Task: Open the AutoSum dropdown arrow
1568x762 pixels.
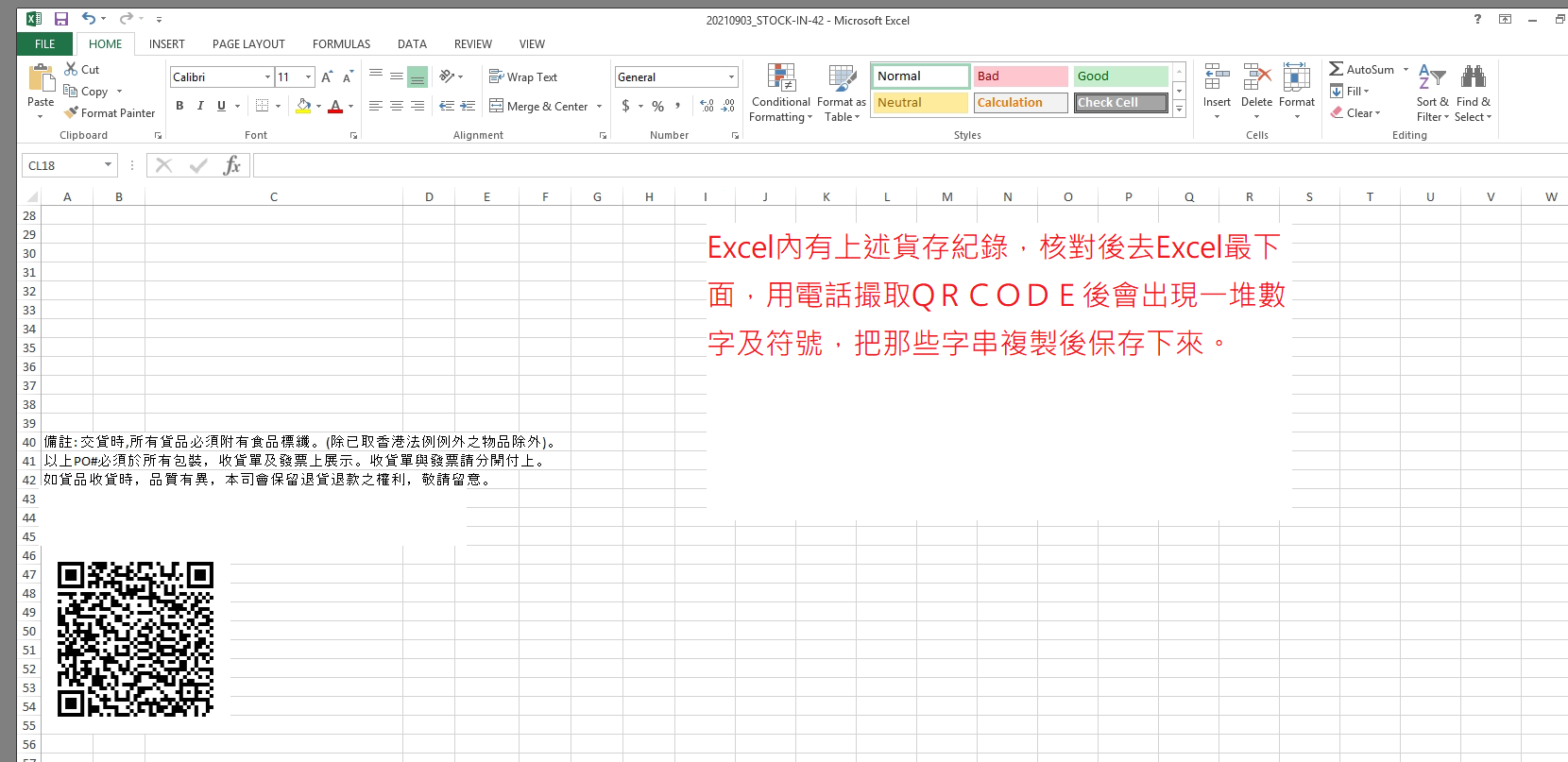Action: 1406,69
